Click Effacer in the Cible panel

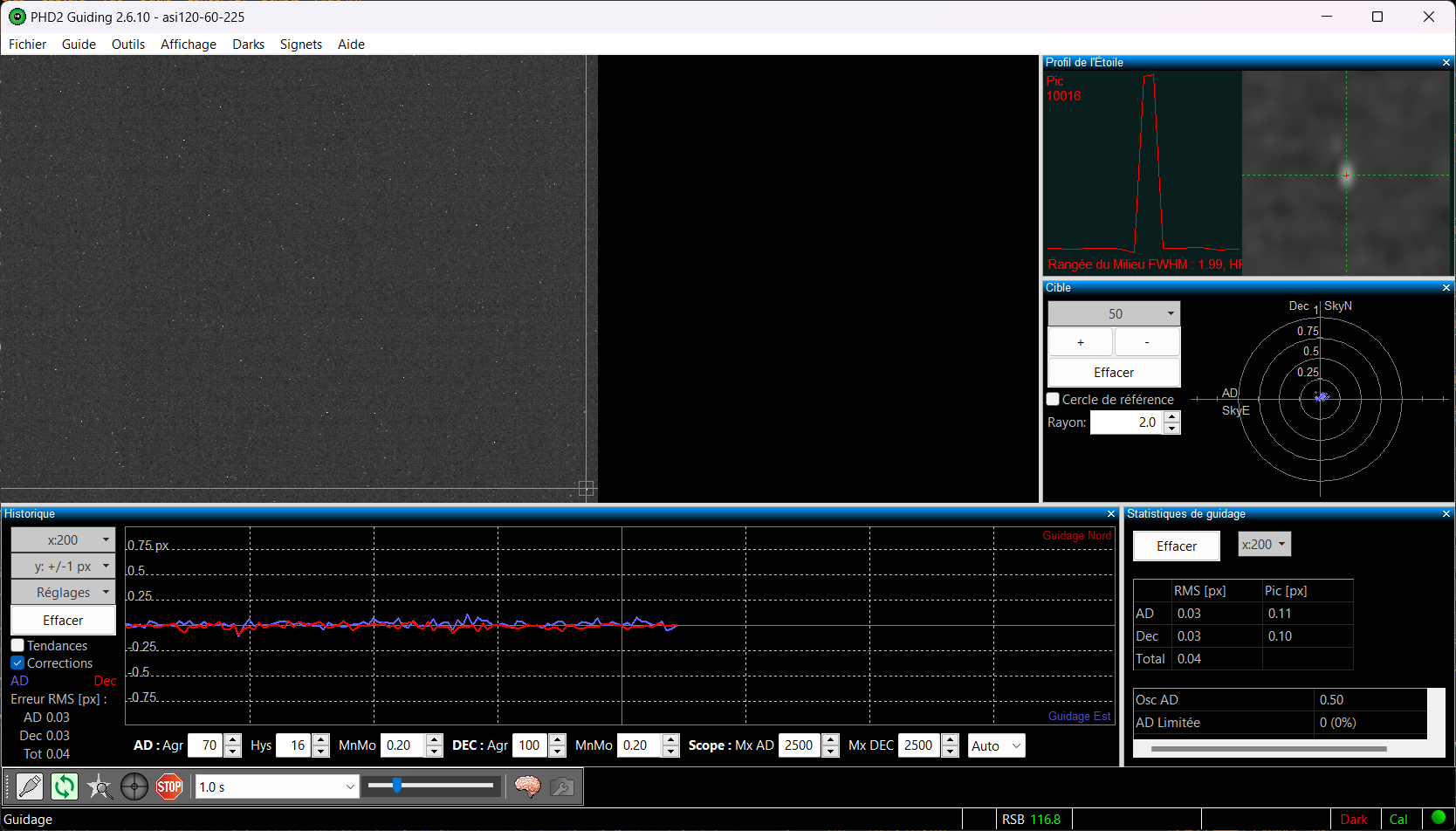click(1114, 373)
